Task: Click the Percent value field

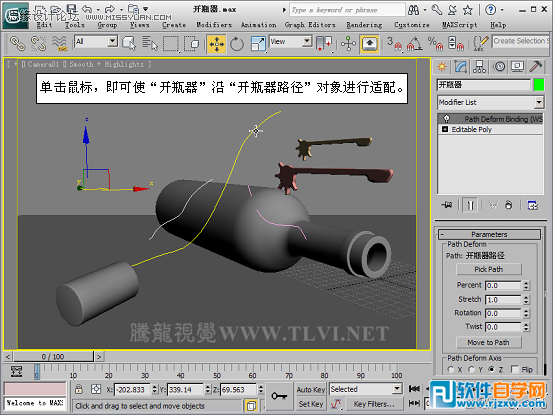Action: (x=503, y=285)
